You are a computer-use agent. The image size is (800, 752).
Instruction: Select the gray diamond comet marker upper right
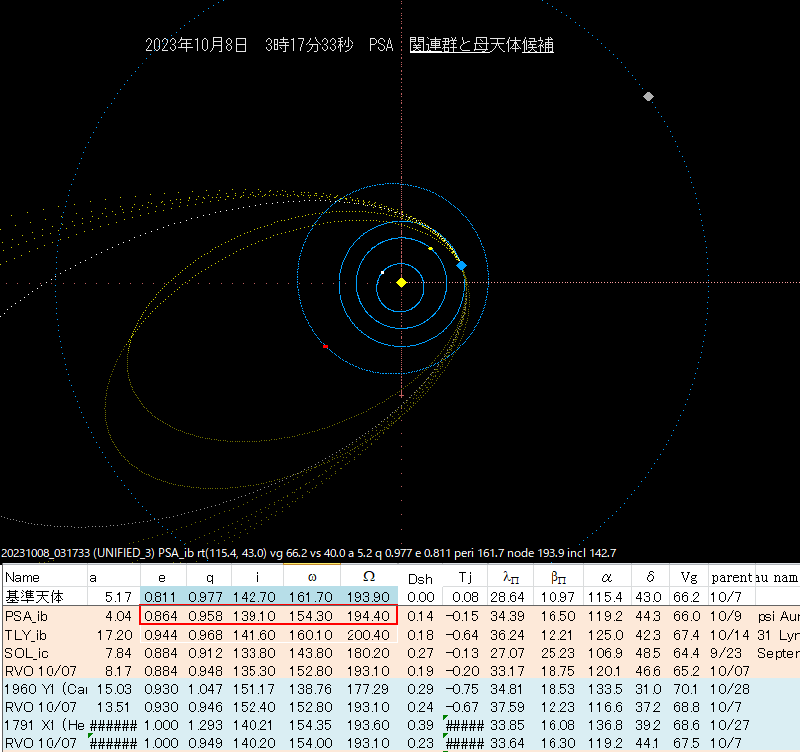tap(648, 97)
